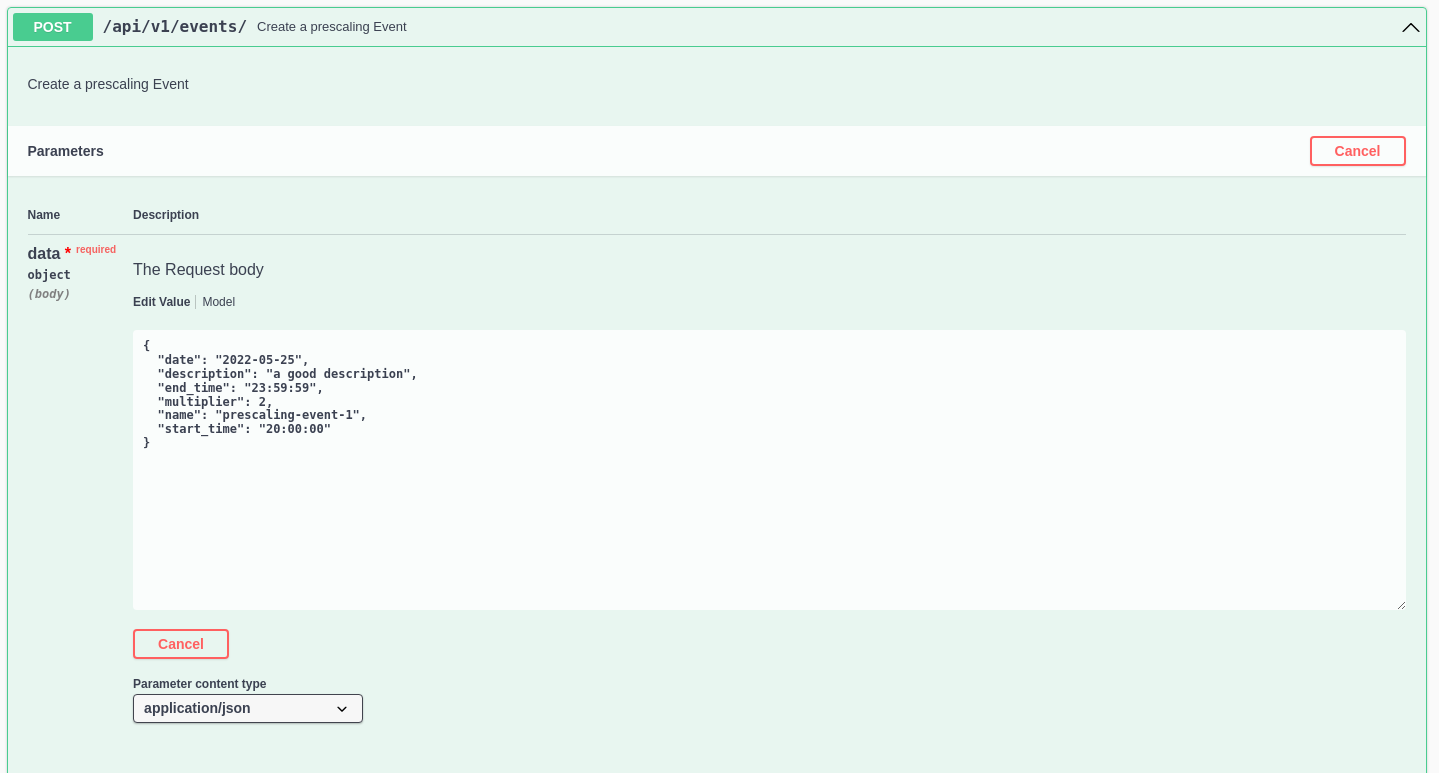Click the /api/v1/events/ endpoint path
Screen dimensions: 1439x773
174,27
